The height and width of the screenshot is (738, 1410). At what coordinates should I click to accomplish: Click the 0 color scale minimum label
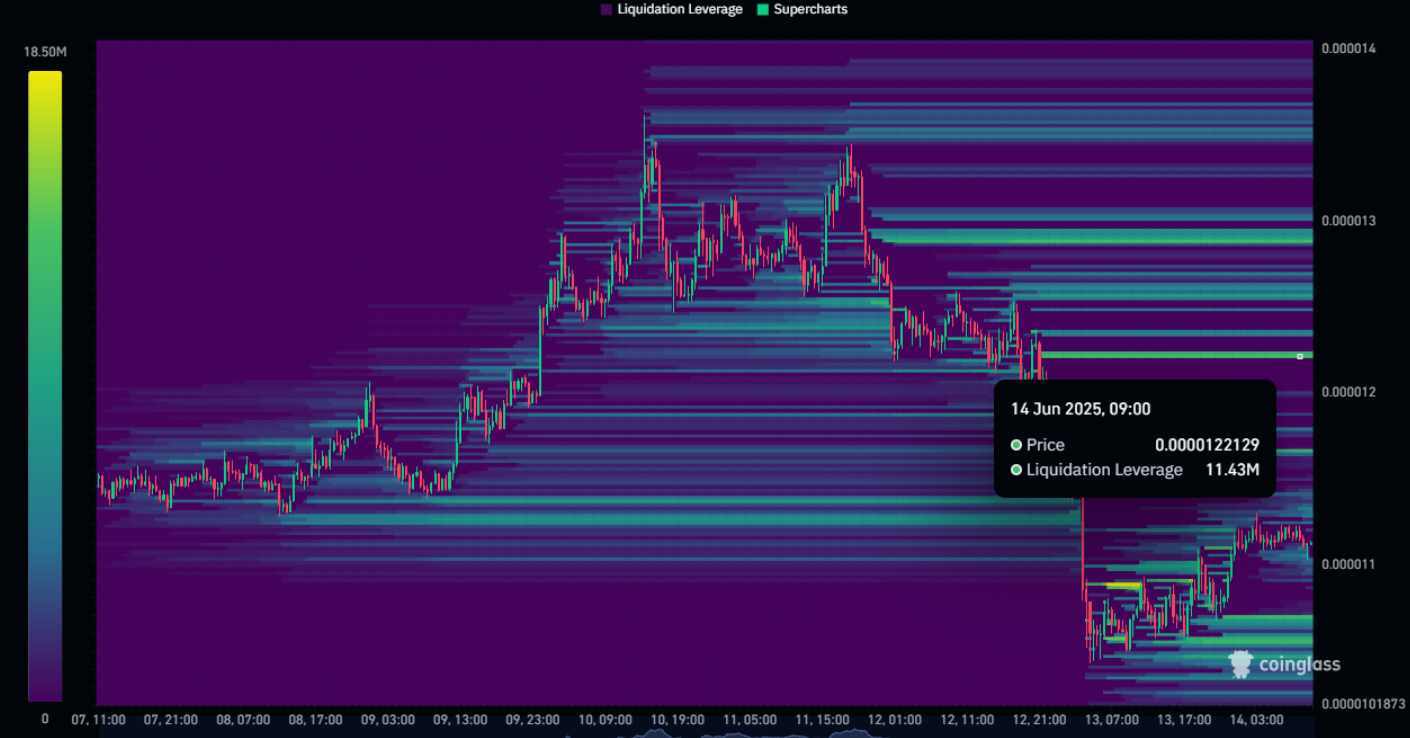click(44, 719)
